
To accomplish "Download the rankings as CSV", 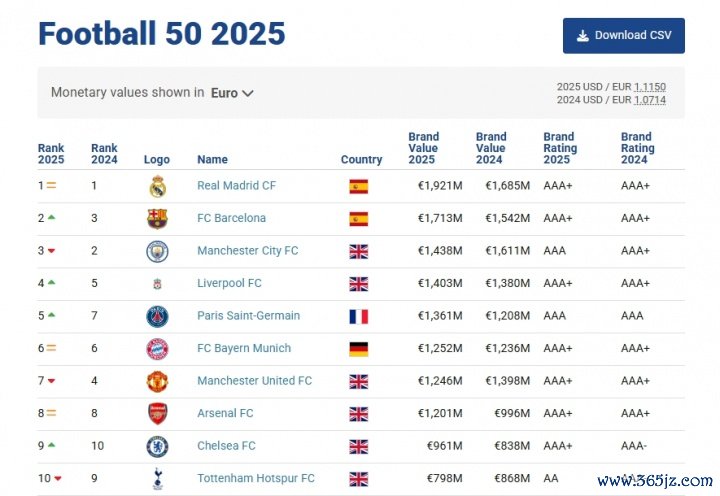I will click(623, 35).
